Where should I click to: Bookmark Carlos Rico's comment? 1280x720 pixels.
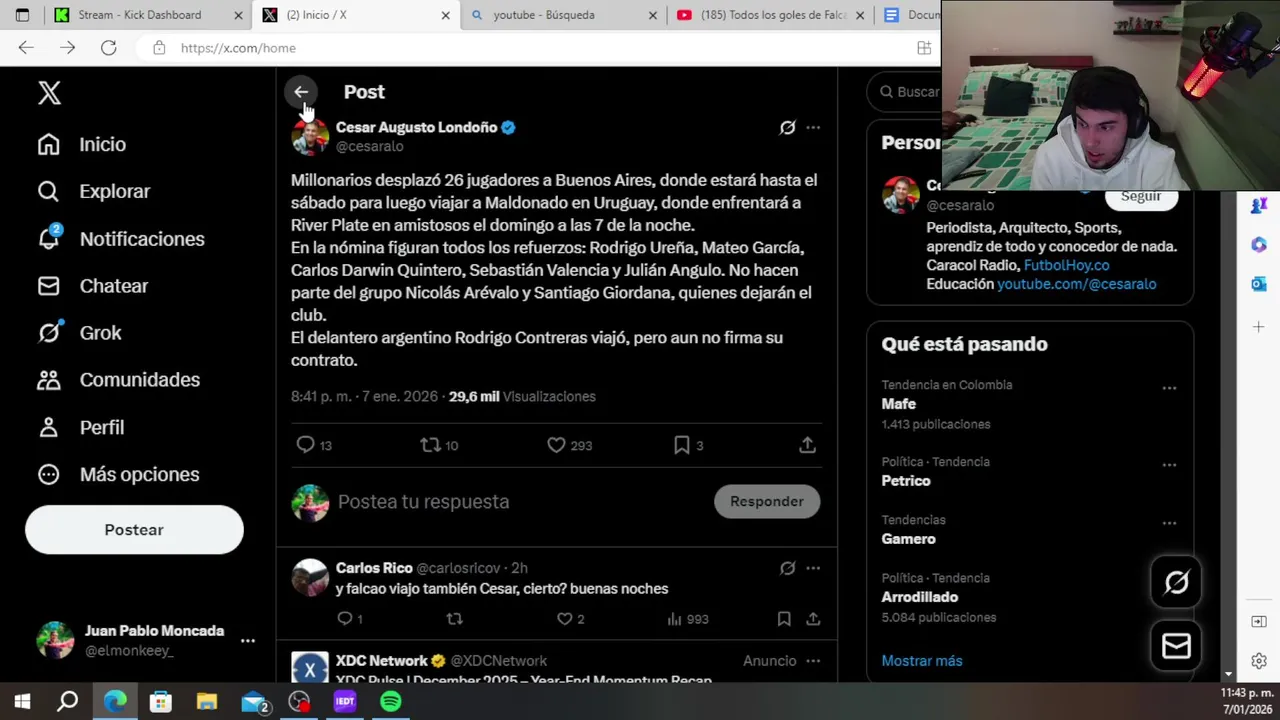tap(784, 619)
